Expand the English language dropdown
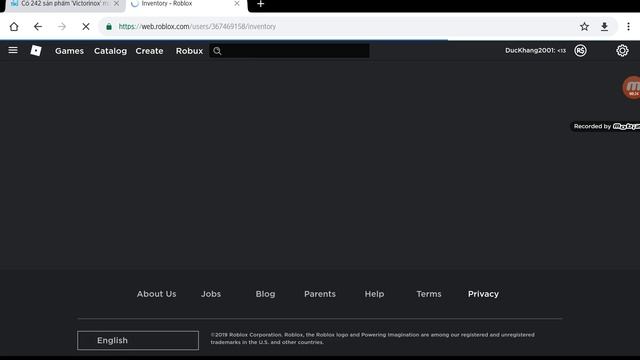Screen dimensions: 640x360 point(138,340)
